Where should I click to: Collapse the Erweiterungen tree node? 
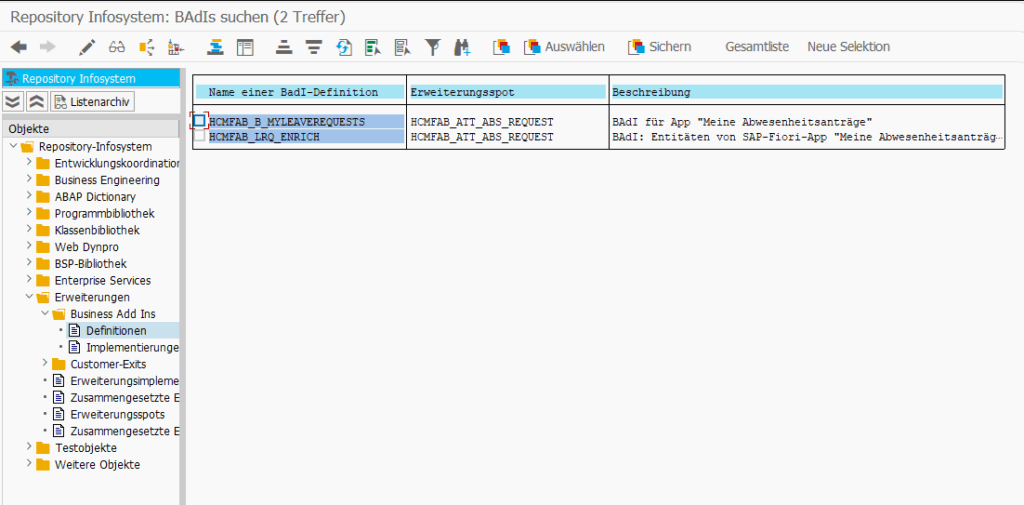pyautogui.click(x=29, y=297)
